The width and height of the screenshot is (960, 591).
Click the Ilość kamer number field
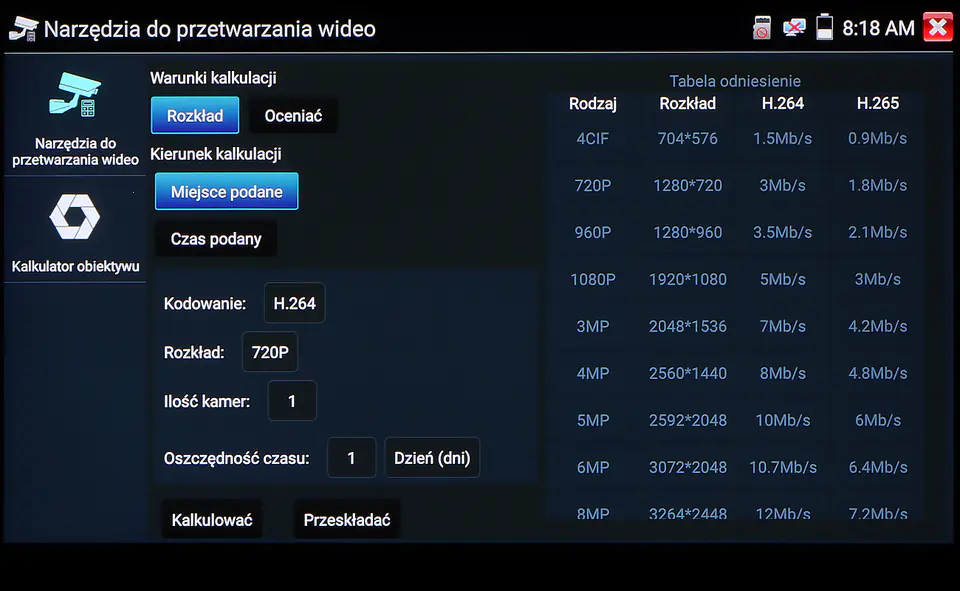pyautogui.click(x=292, y=402)
